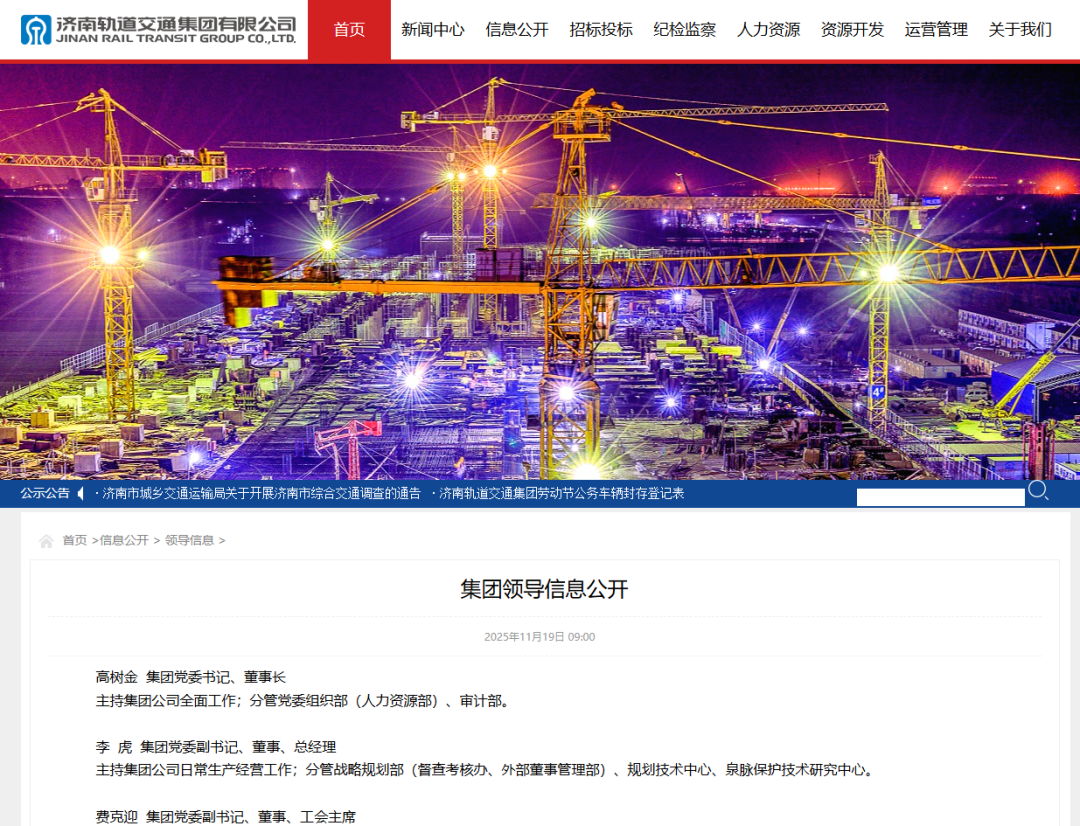The image size is (1080, 826).
Task: Select 招标投标 in the navigation bar
Action: click(x=600, y=30)
